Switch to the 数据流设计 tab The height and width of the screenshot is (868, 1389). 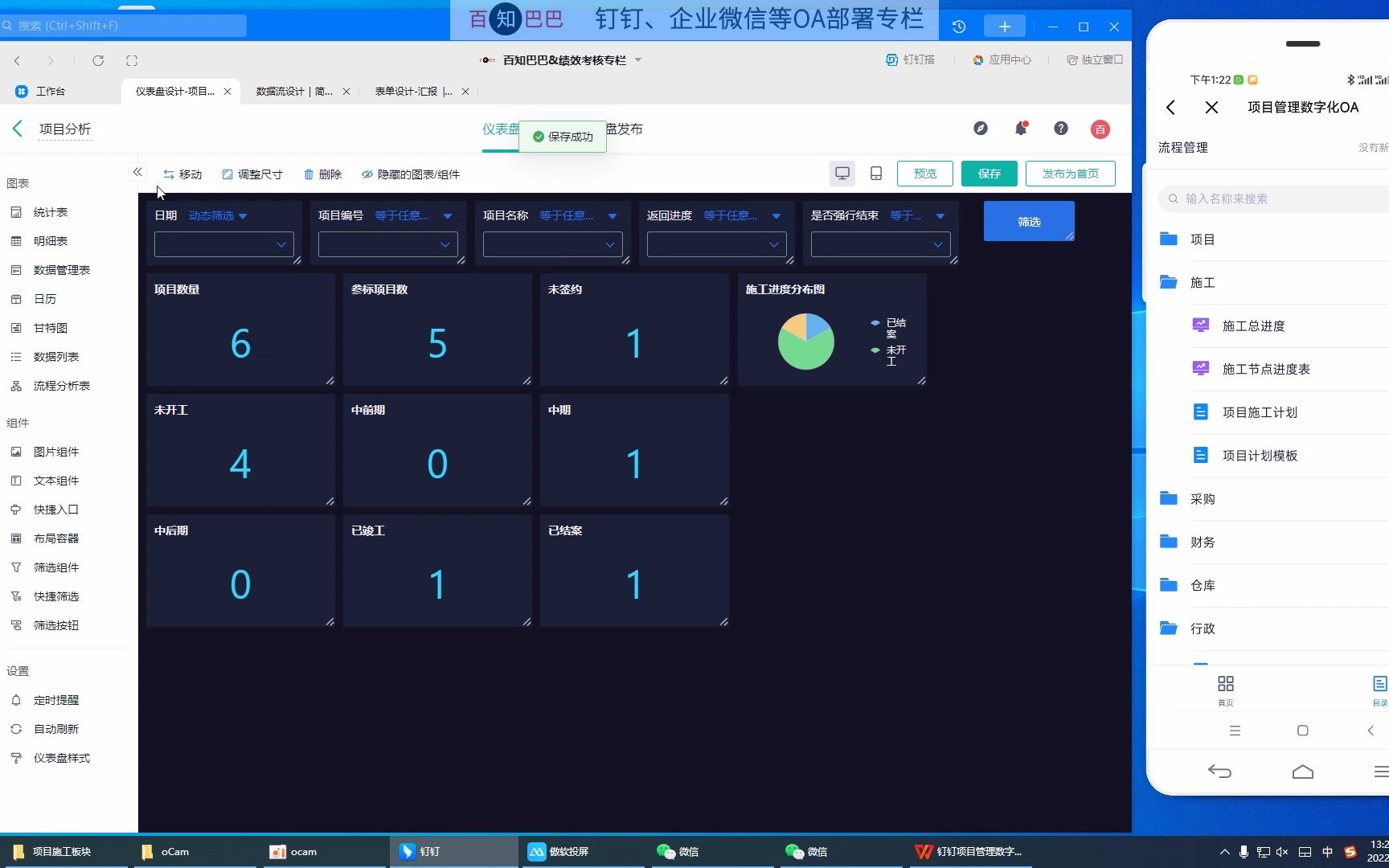coord(294,92)
